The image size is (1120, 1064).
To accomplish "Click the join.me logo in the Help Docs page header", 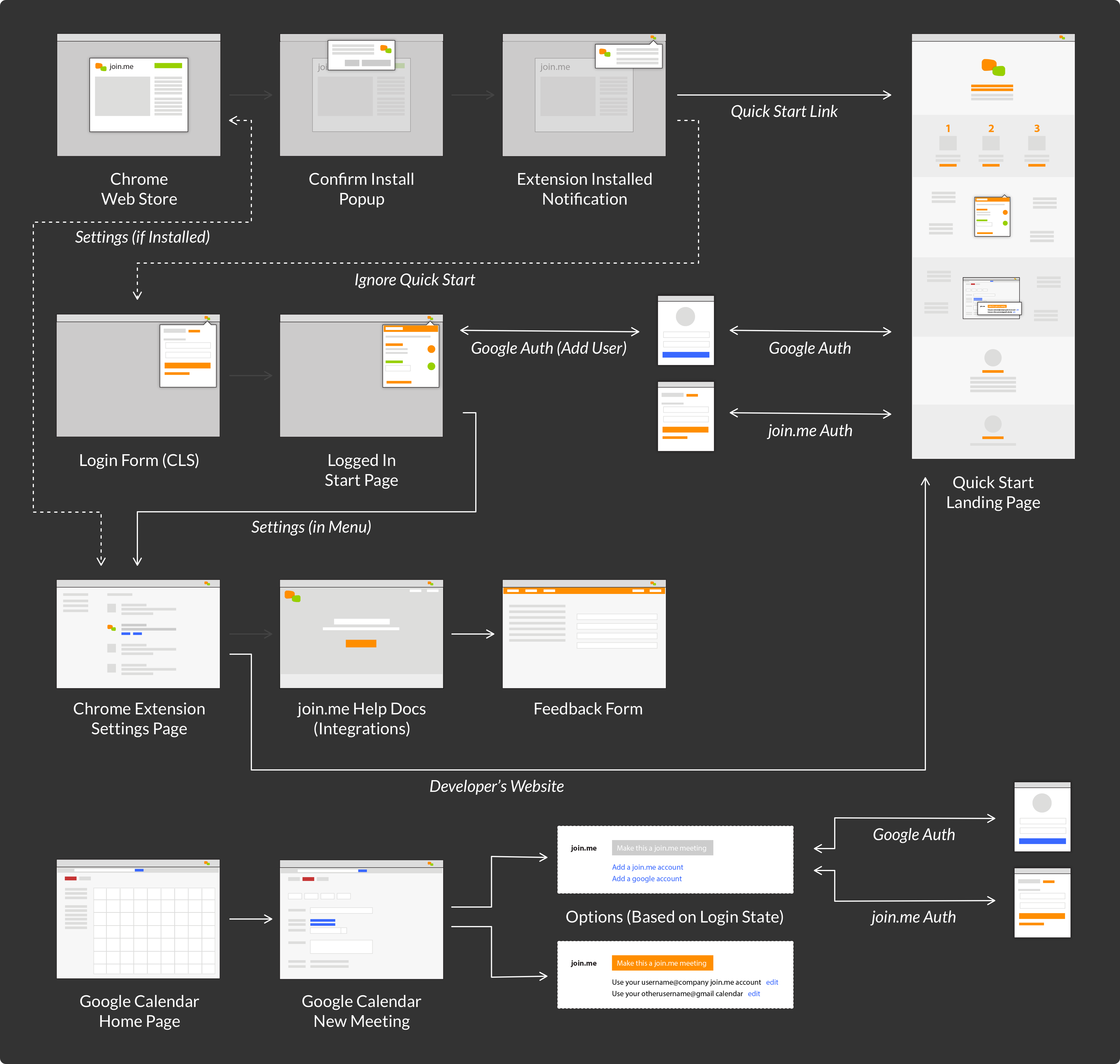I will click(x=293, y=596).
